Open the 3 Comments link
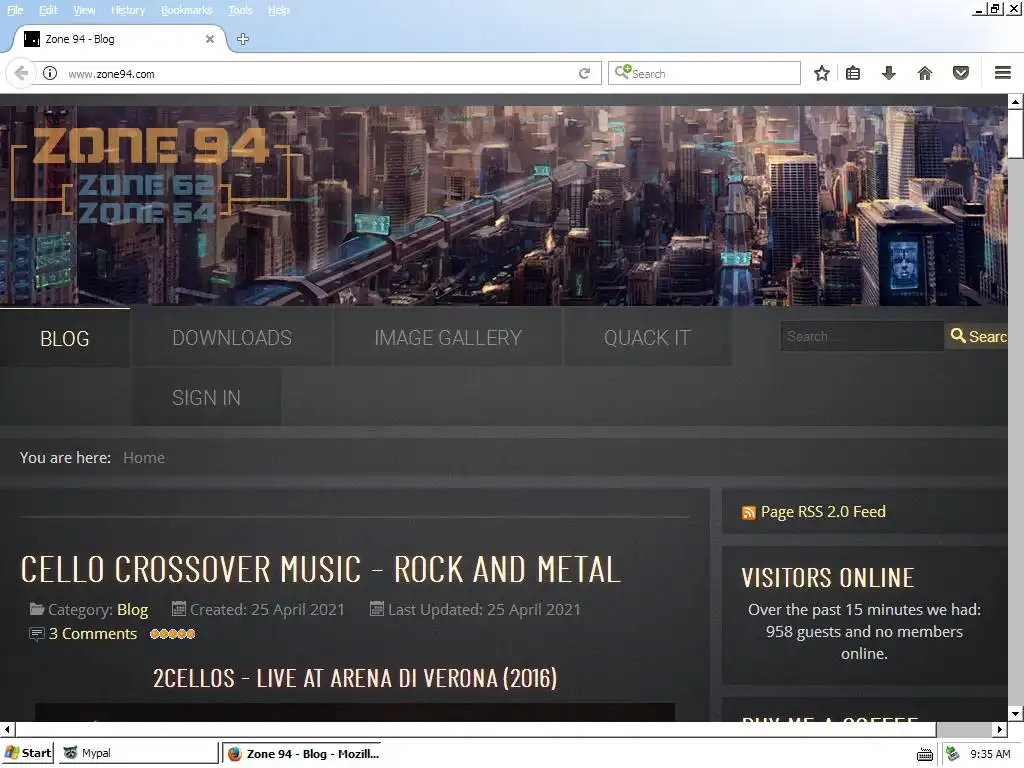The image size is (1024, 768). pyautogui.click(x=93, y=633)
